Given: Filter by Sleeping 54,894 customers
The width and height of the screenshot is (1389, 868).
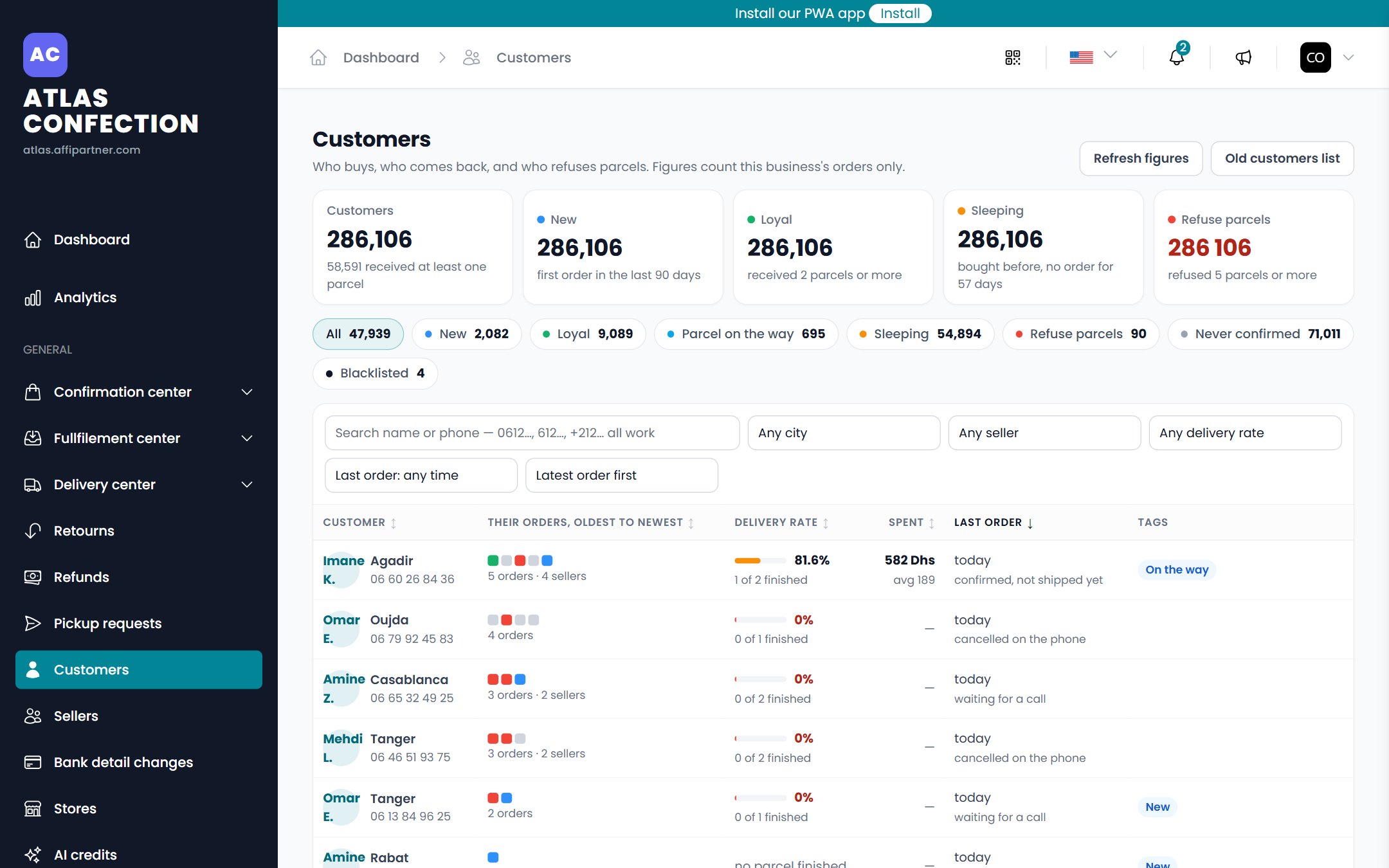Looking at the screenshot, I should point(920,334).
